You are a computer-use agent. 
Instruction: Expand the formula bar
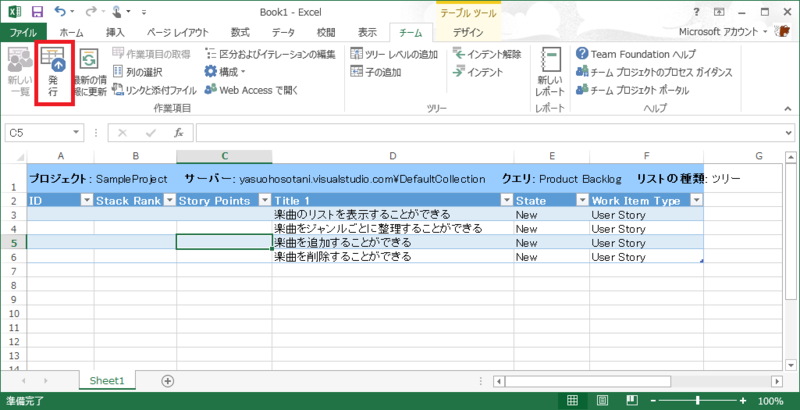coord(790,133)
